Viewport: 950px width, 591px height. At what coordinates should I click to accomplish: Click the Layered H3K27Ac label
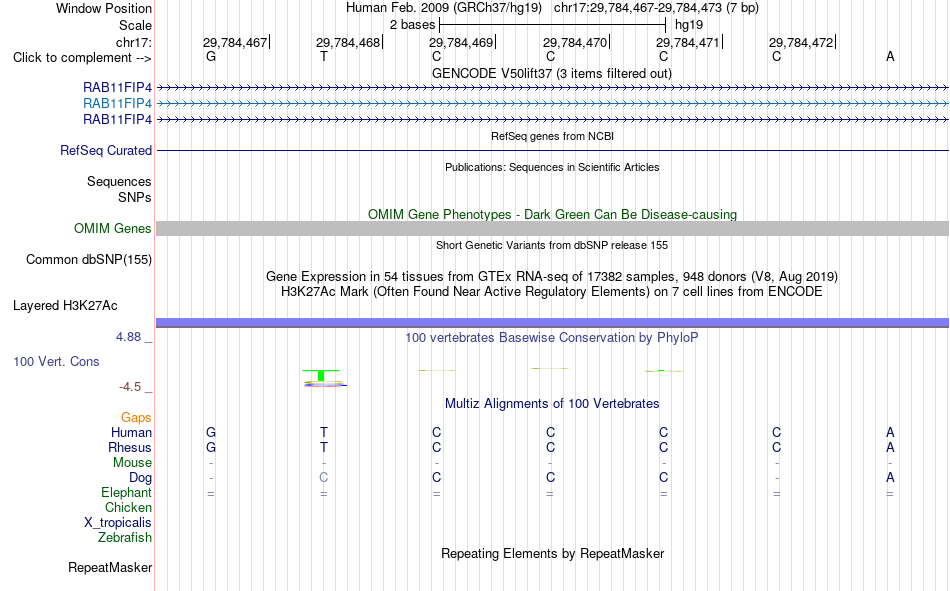pyautogui.click(x=65, y=306)
